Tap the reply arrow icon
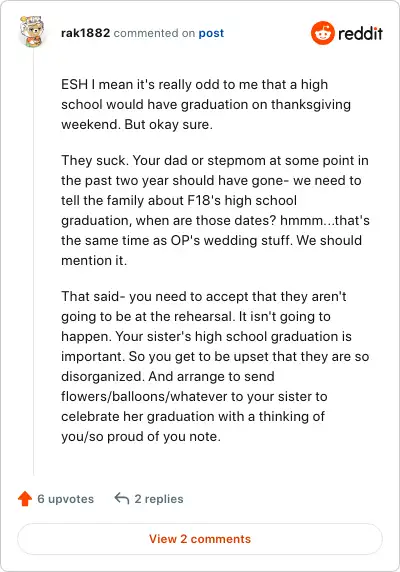This screenshot has width=400, height=572. [122, 498]
